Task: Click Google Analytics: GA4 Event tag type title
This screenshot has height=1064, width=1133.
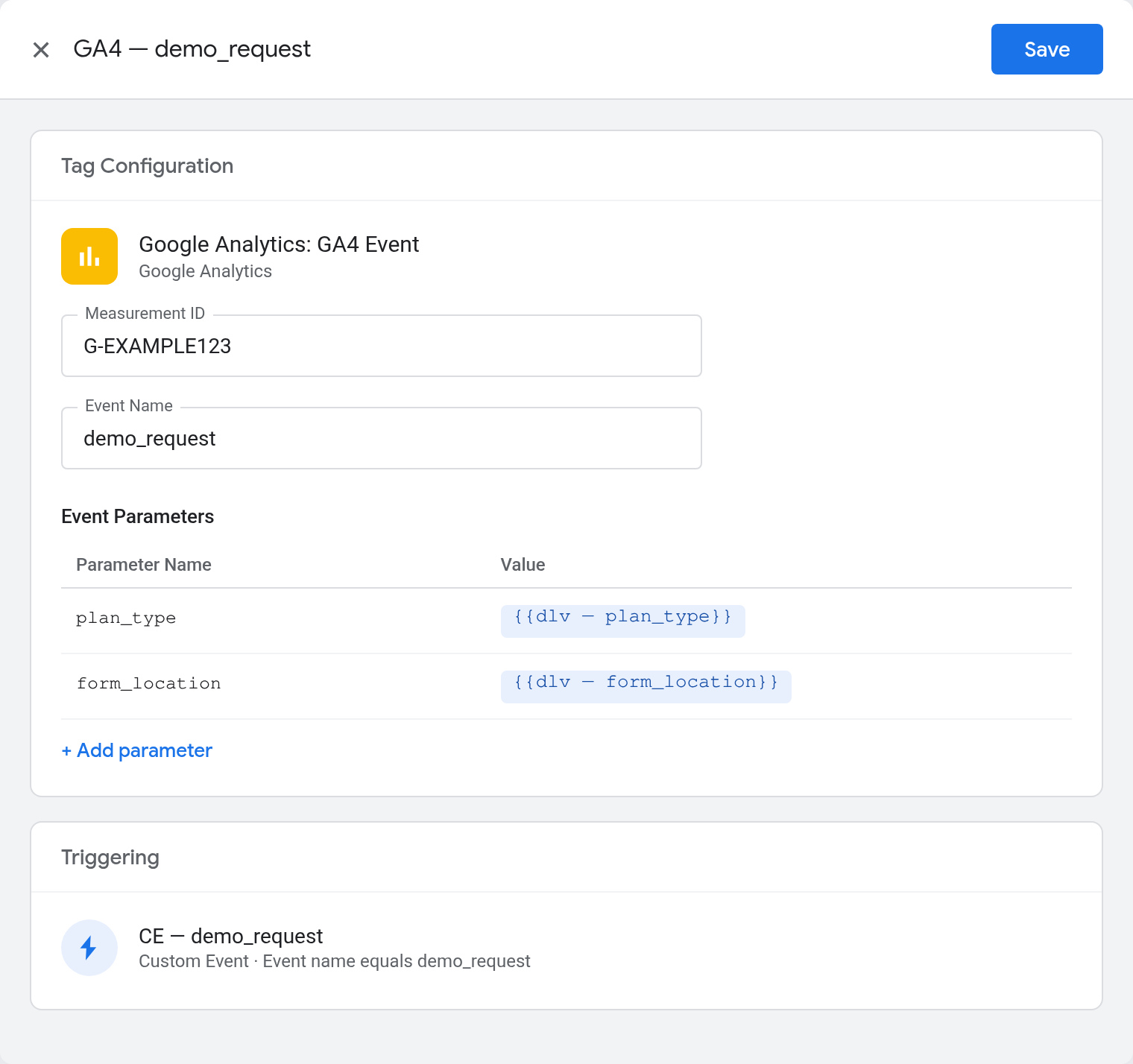Action: 279,244
